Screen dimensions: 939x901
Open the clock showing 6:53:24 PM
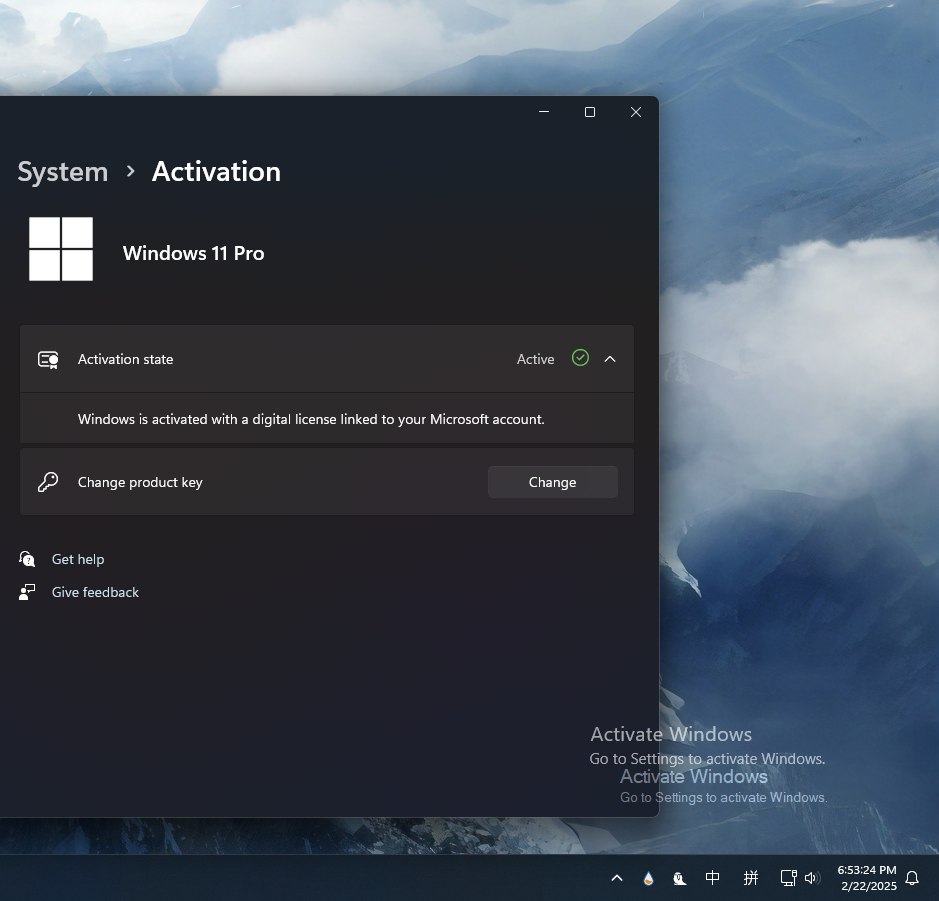(867, 878)
